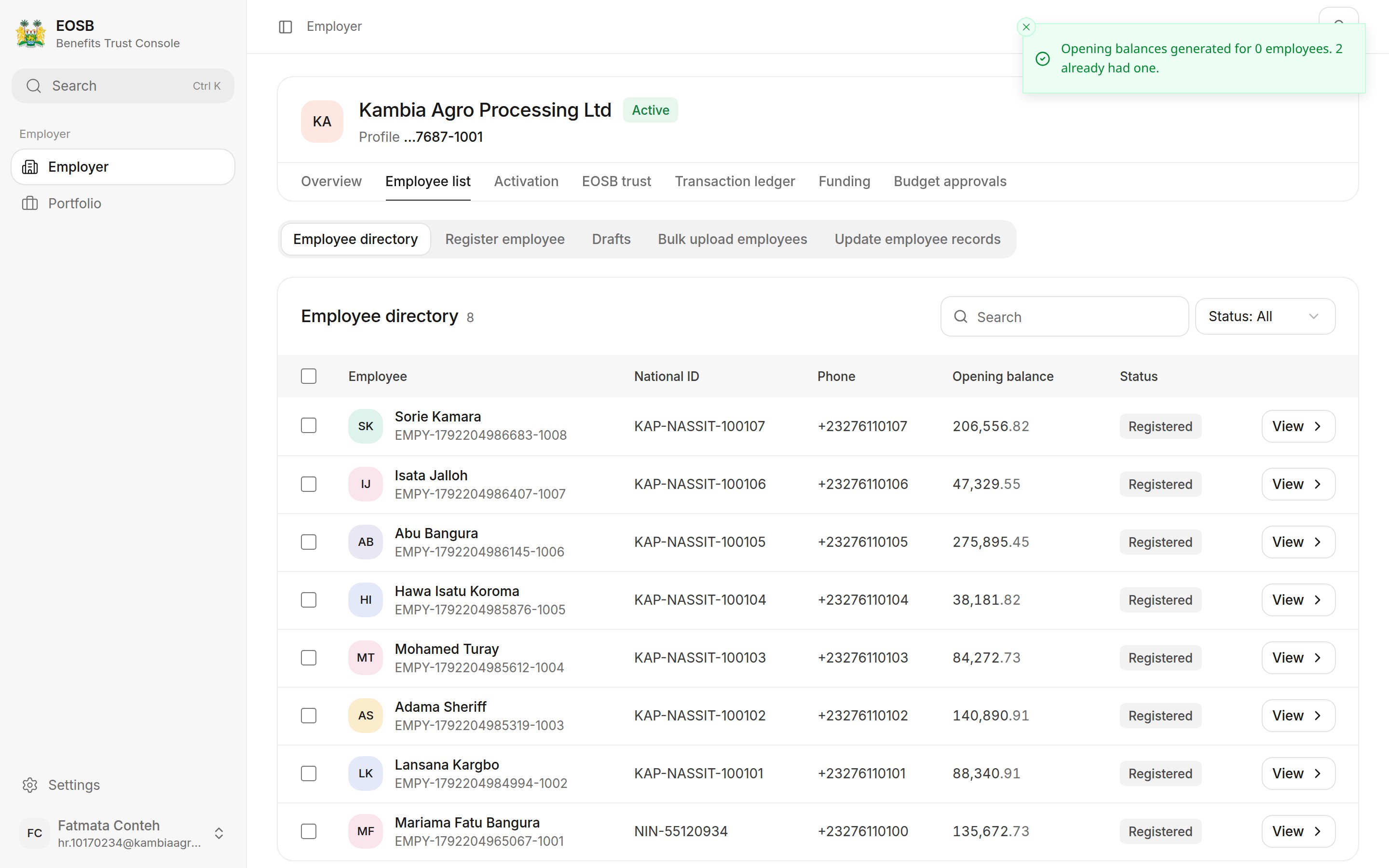The image size is (1389, 868).
Task: Open the Register employee sub-tab
Action: (x=505, y=239)
